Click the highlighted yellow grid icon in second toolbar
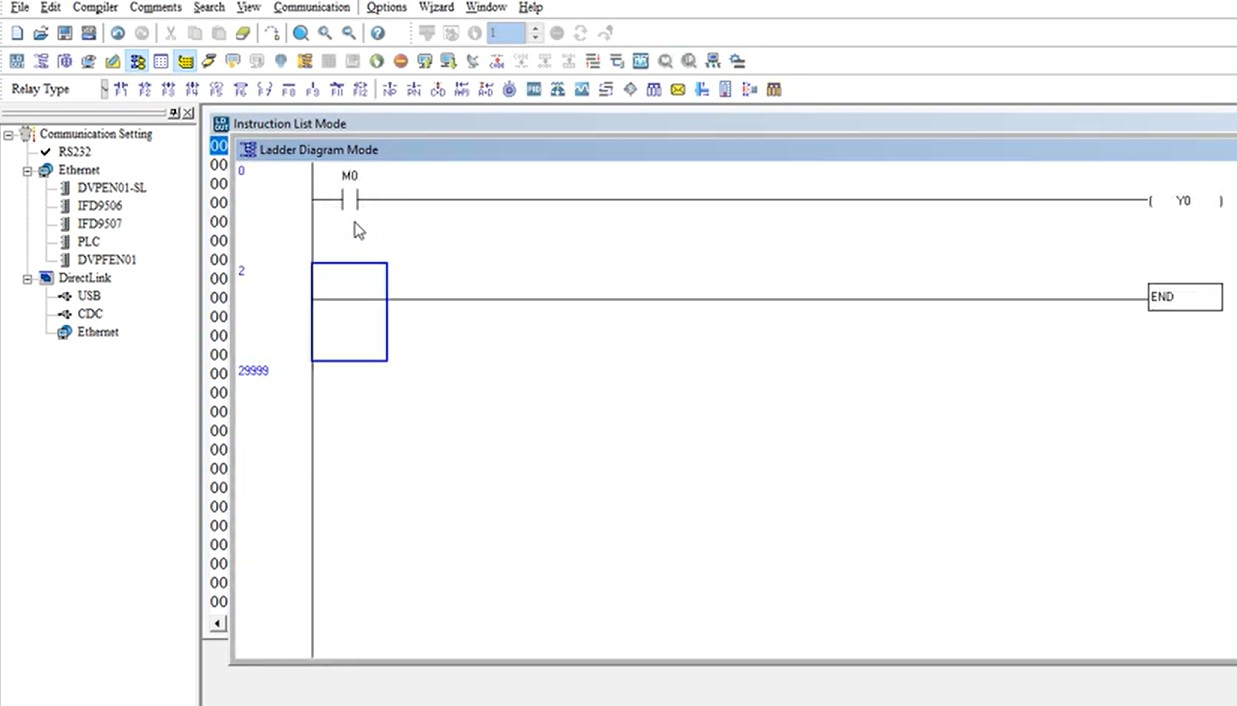 pos(185,61)
